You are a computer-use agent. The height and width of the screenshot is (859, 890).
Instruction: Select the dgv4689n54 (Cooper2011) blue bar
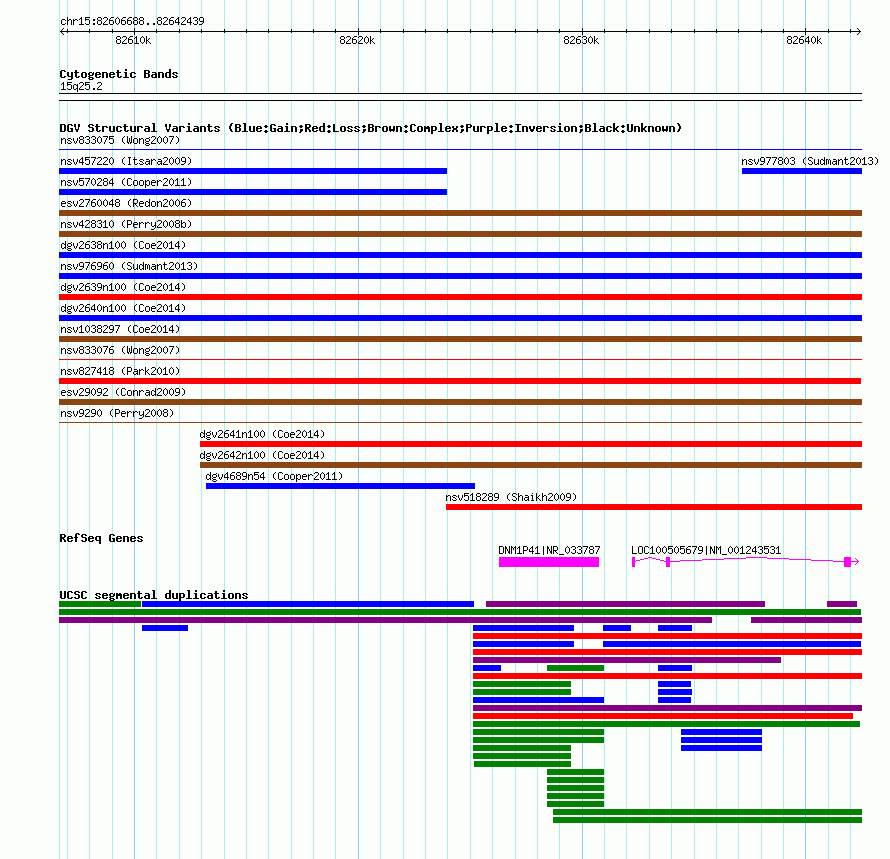[341, 486]
